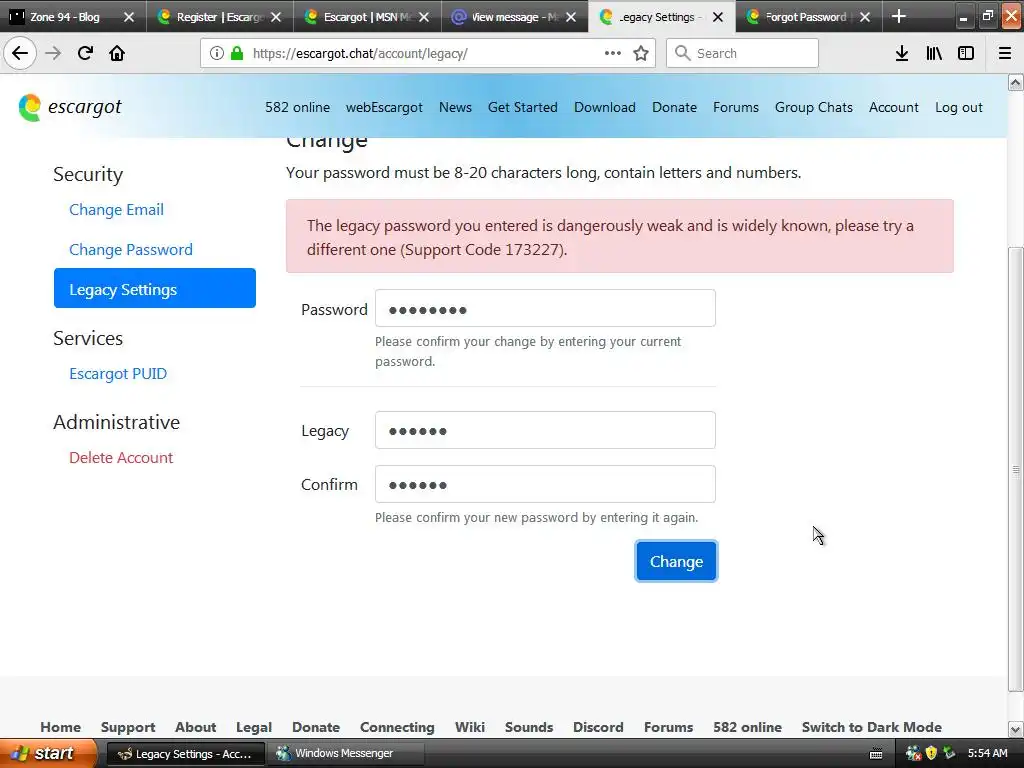Screen dimensions: 1024x768
Task: Open News in the top navigation
Action: point(455,107)
